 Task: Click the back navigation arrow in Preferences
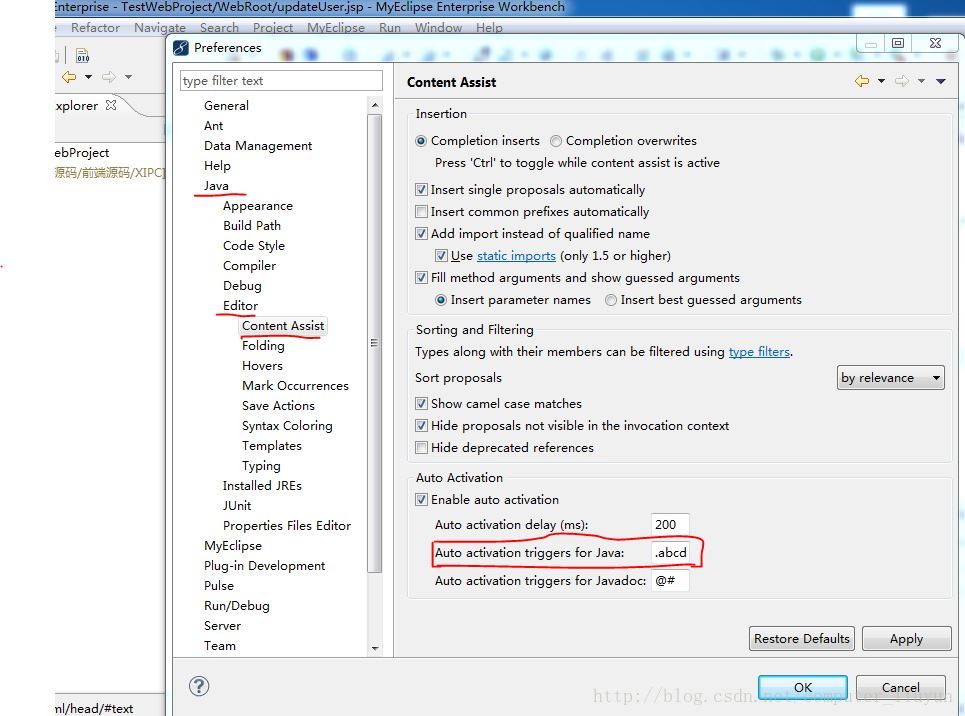(x=862, y=82)
